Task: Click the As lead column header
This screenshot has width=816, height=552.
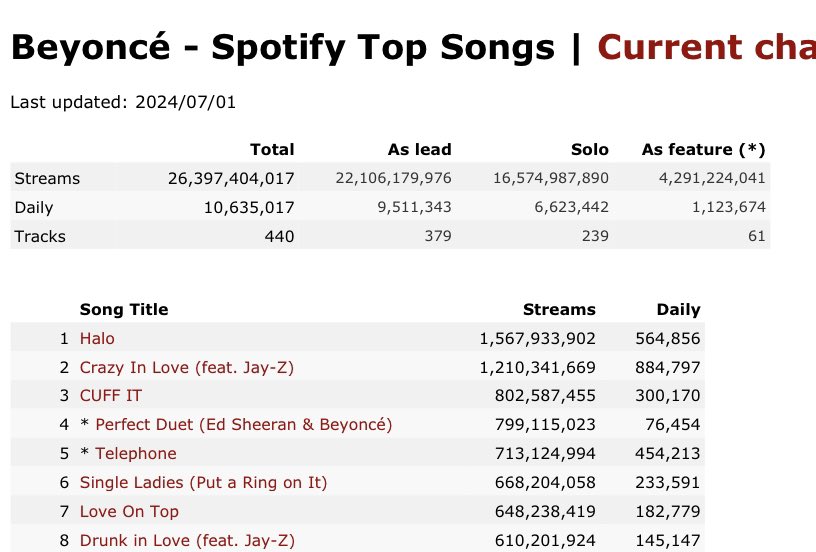Action: 419,150
